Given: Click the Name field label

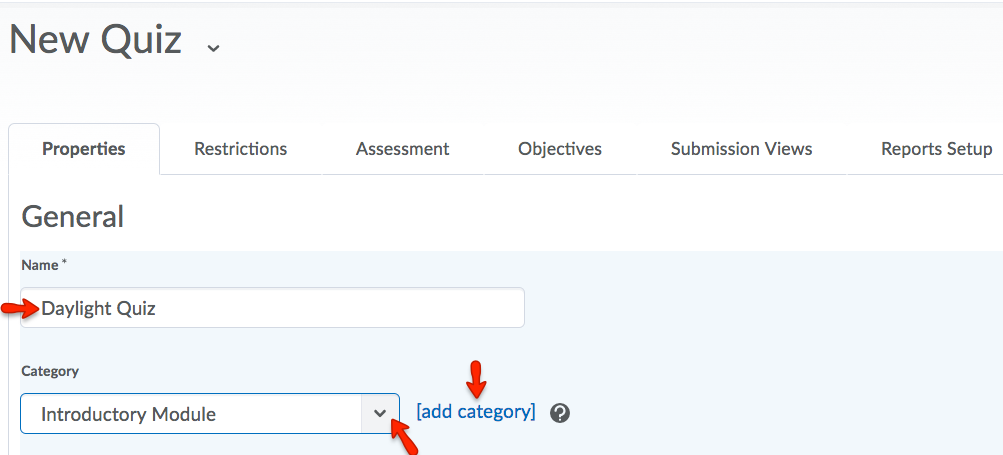Looking at the screenshot, I should 40,265.
